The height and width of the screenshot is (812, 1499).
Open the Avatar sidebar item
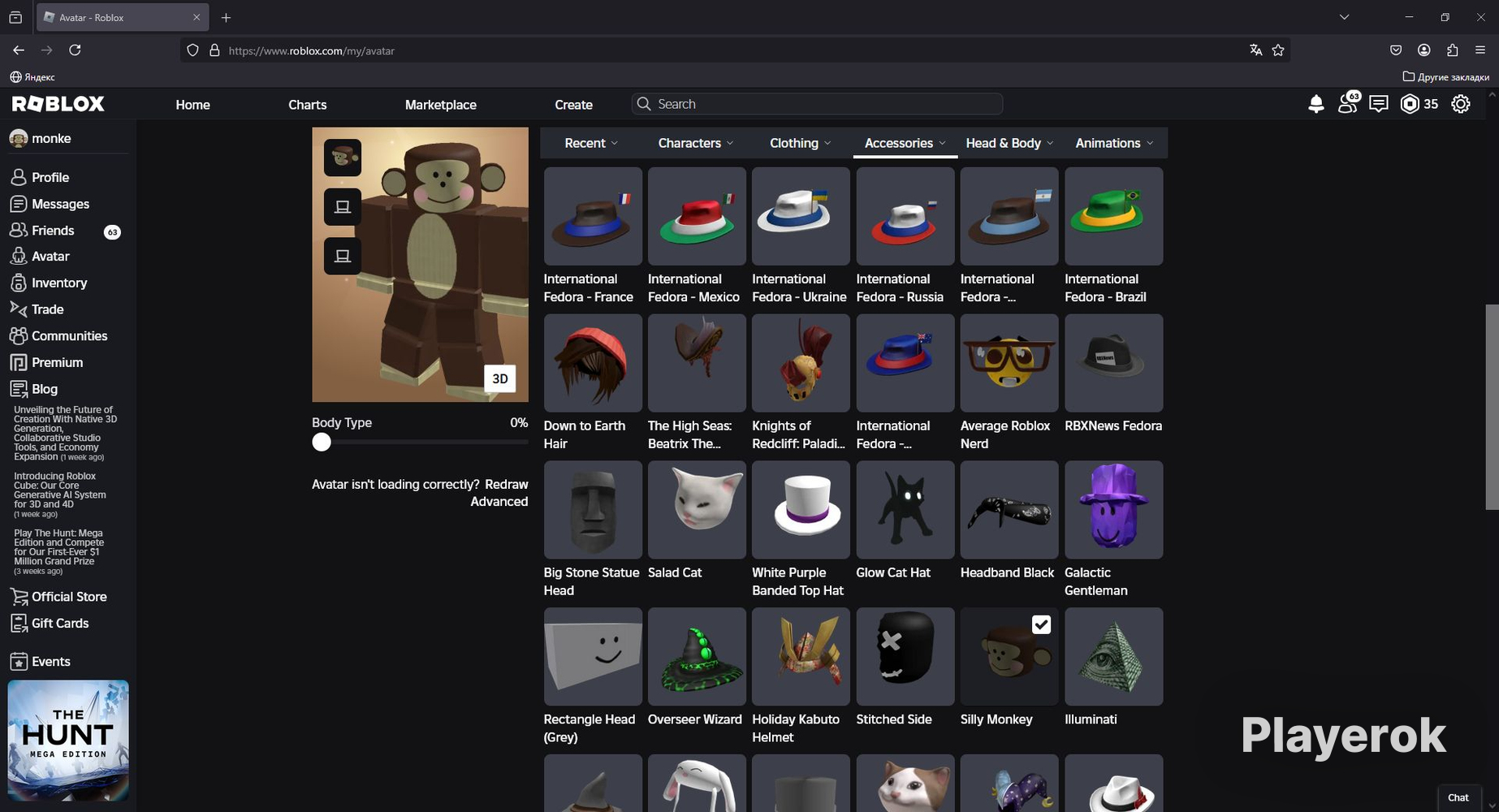(39, 257)
